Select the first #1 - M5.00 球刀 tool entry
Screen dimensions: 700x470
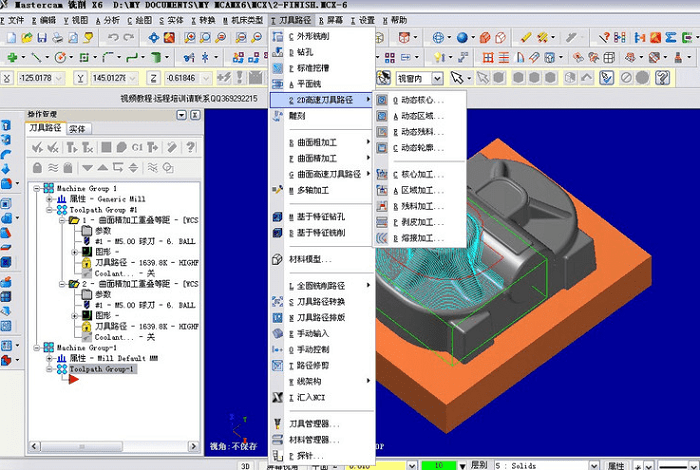point(145,241)
